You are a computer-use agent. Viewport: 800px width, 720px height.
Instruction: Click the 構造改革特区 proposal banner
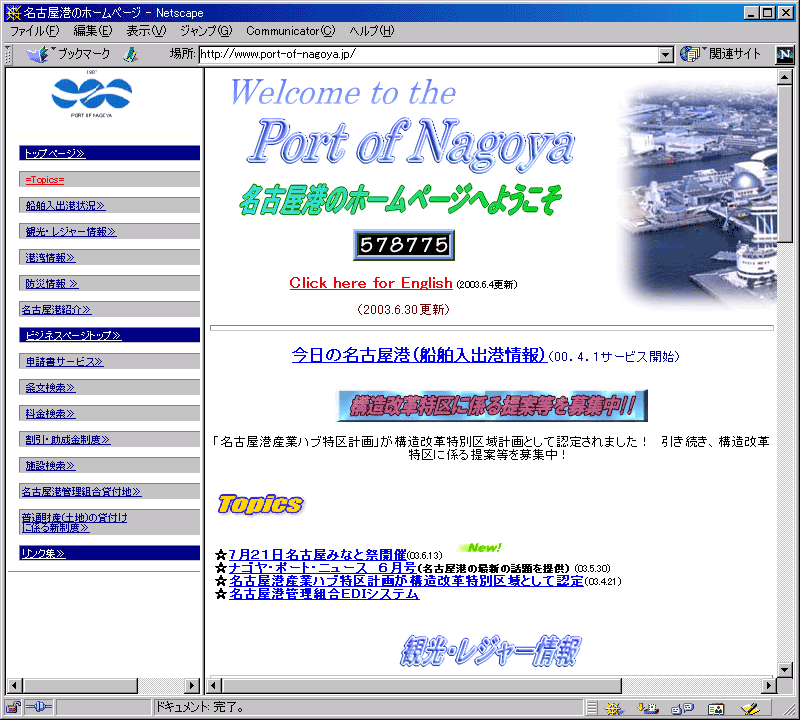[x=492, y=406]
